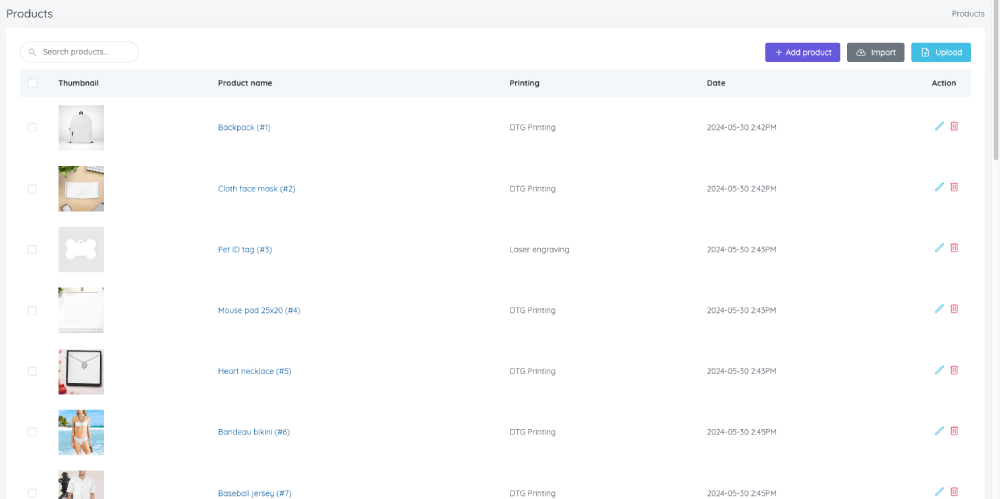Edit the Baseball jersey (#7) product
Image resolution: width=1000 pixels, height=499 pixels.
(939, 492)
